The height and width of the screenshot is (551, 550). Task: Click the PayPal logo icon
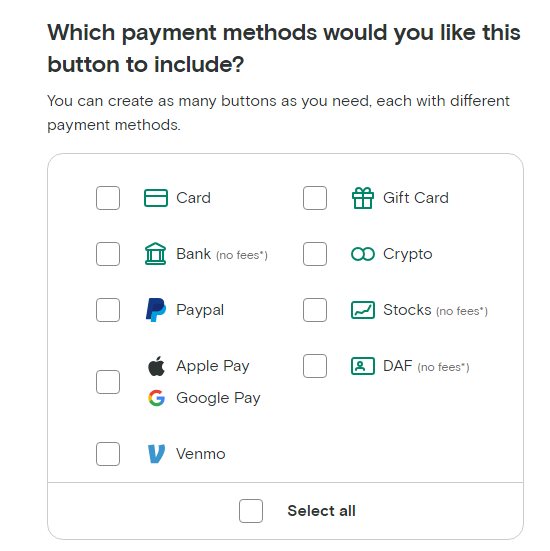(156, 310)
